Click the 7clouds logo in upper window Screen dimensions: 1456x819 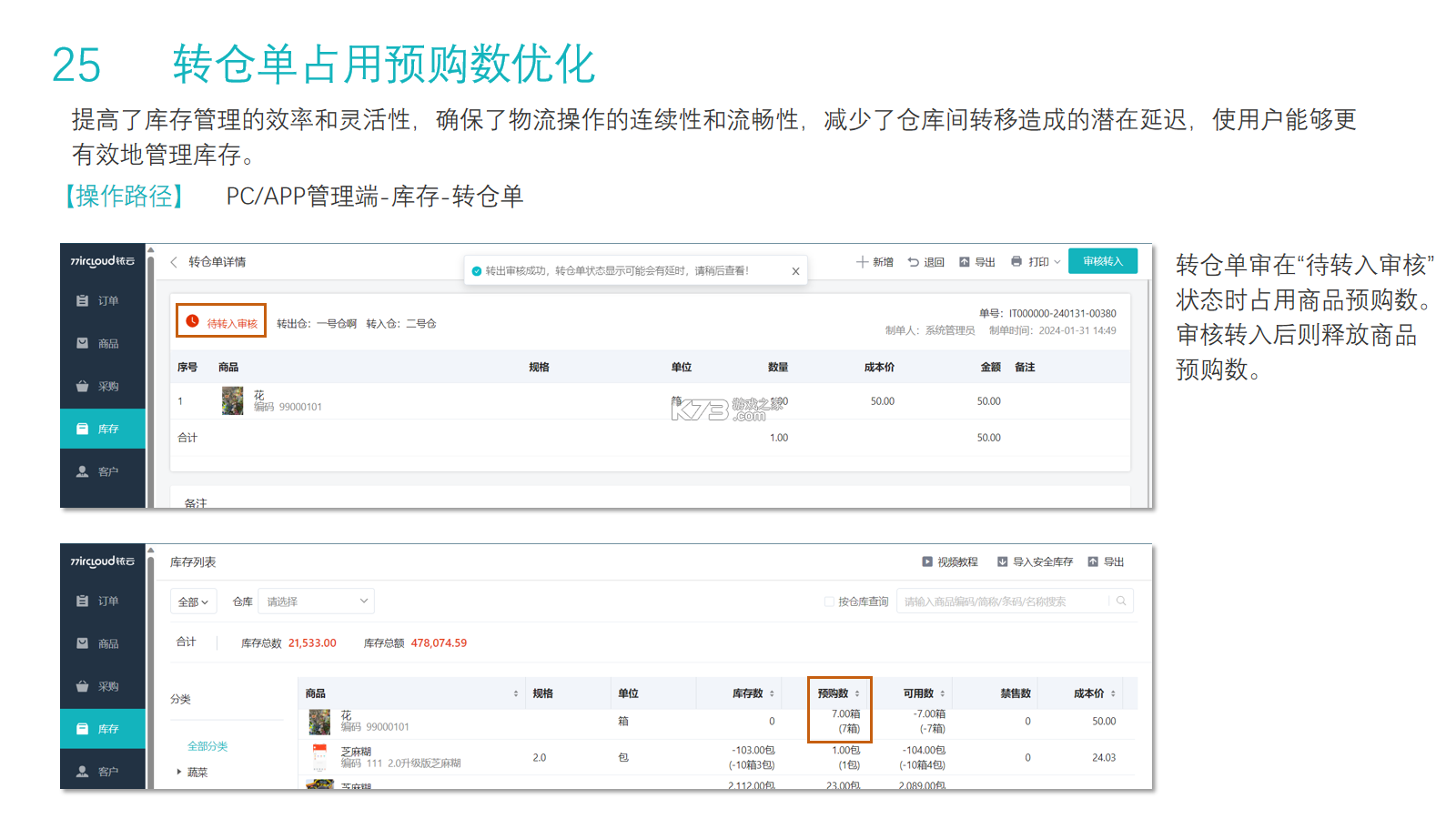click(102, 261)
